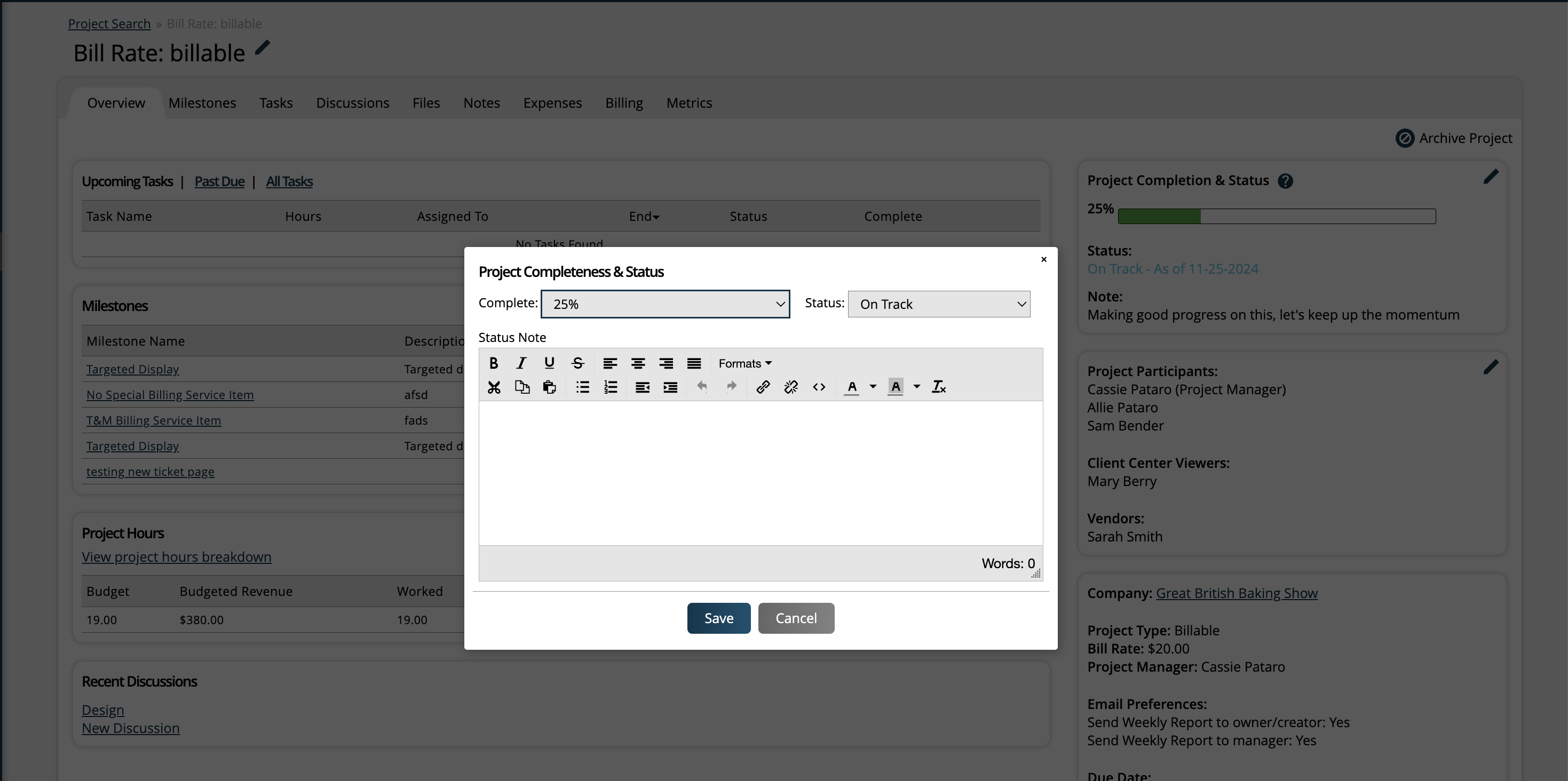
Task: Center align the text
Action: click(x=638, y=363)
